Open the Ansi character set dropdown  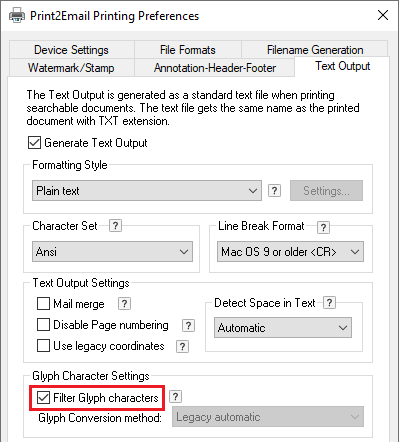[112, 252]
